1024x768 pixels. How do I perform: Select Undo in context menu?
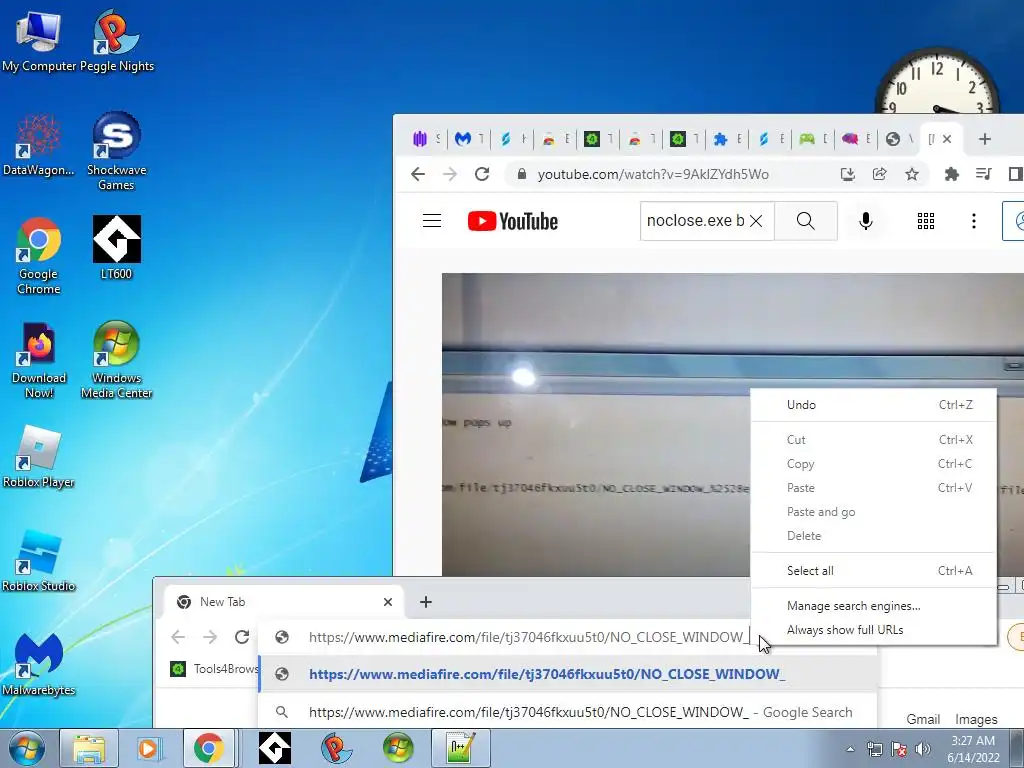(874, 405)
